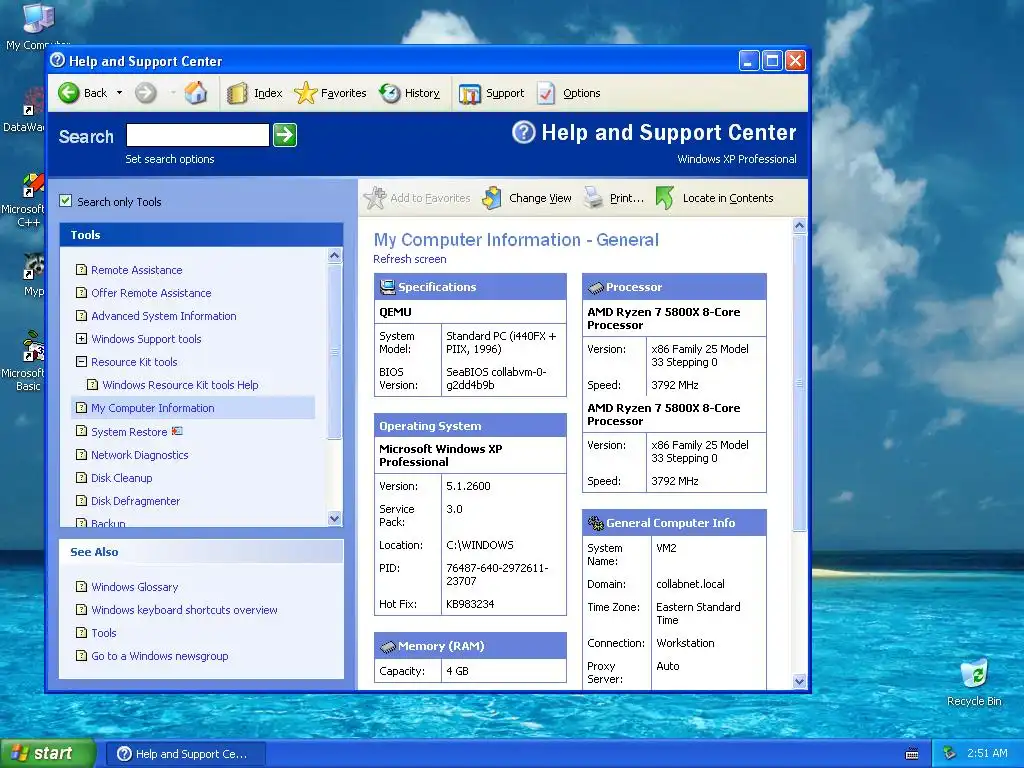The width and height of the screenshot is (1024, 768).
Task: Click the Processor section header icon
Action: click(x=596, y=287)
